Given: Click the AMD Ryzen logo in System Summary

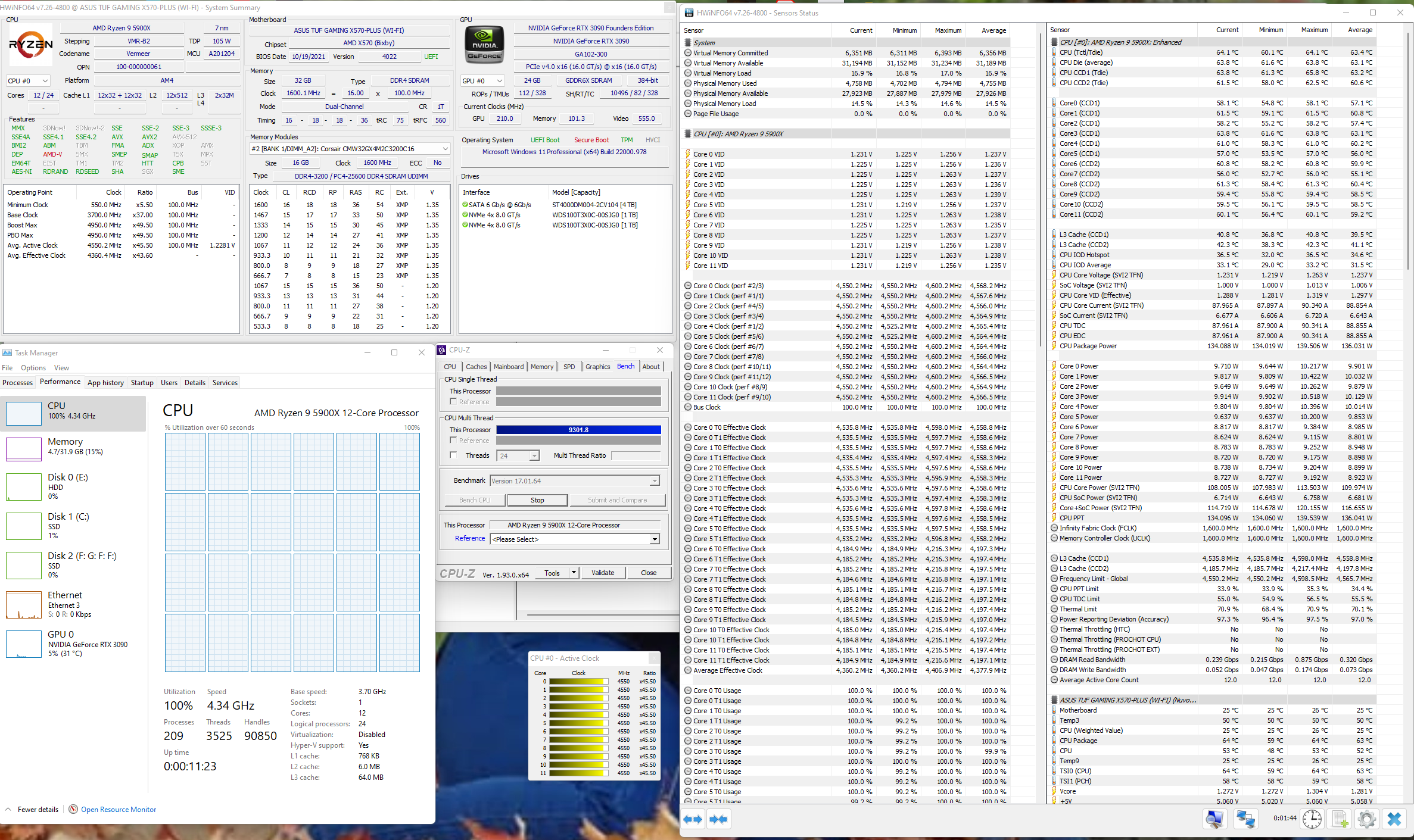Looking at the screenshot, I should pyautogui.click(x=31, y=45).
